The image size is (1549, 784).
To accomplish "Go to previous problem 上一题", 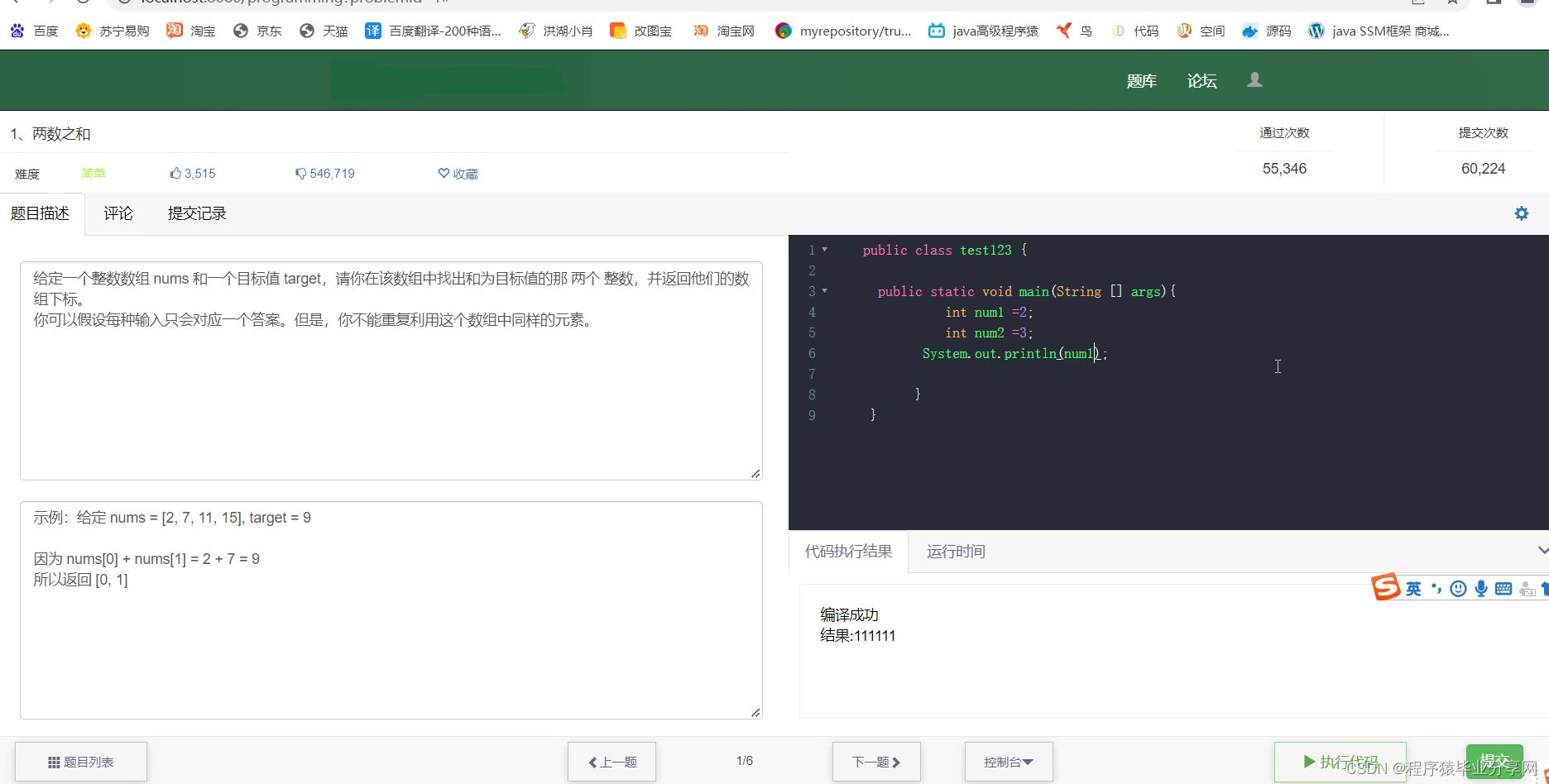I will [x=611, y=762].
